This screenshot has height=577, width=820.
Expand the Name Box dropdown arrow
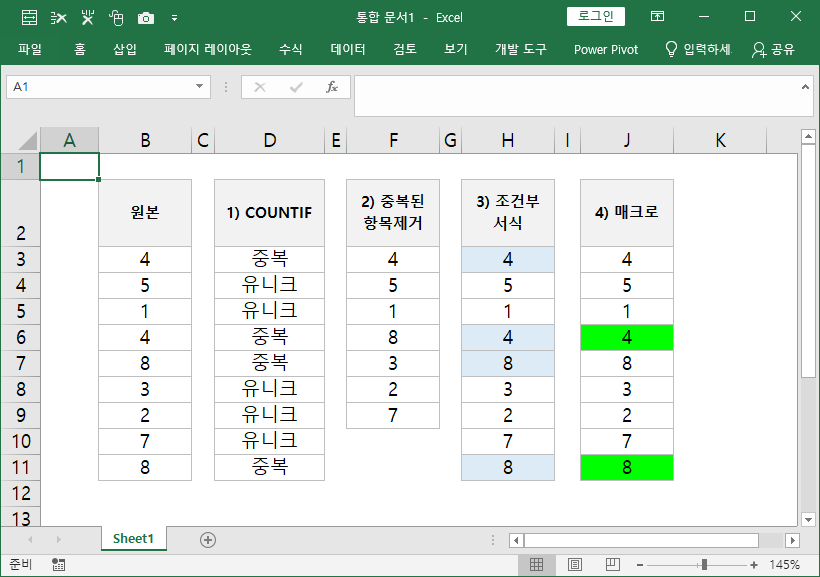pos(199,86)
